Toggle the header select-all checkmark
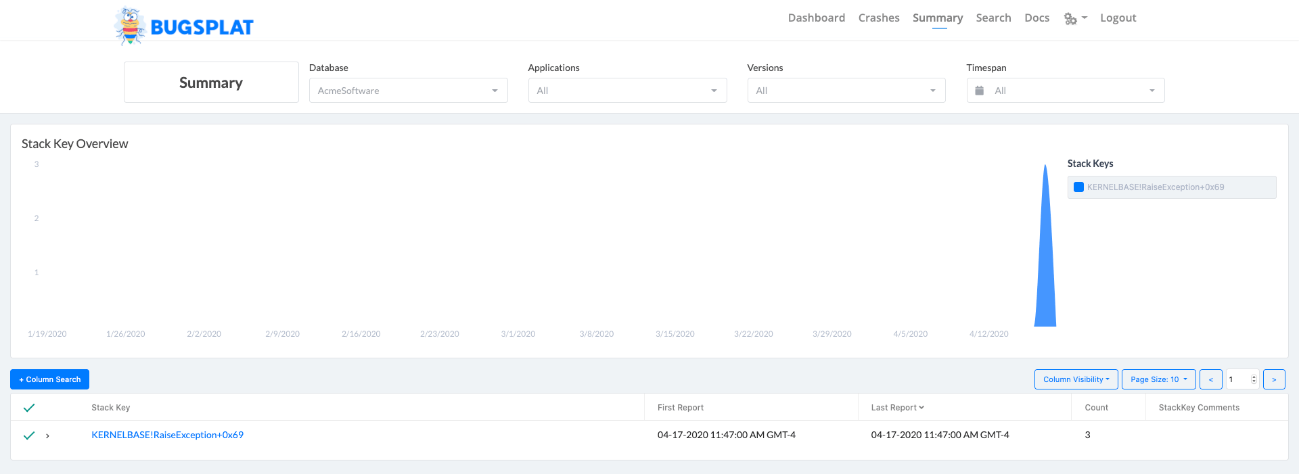 [29, 408]
